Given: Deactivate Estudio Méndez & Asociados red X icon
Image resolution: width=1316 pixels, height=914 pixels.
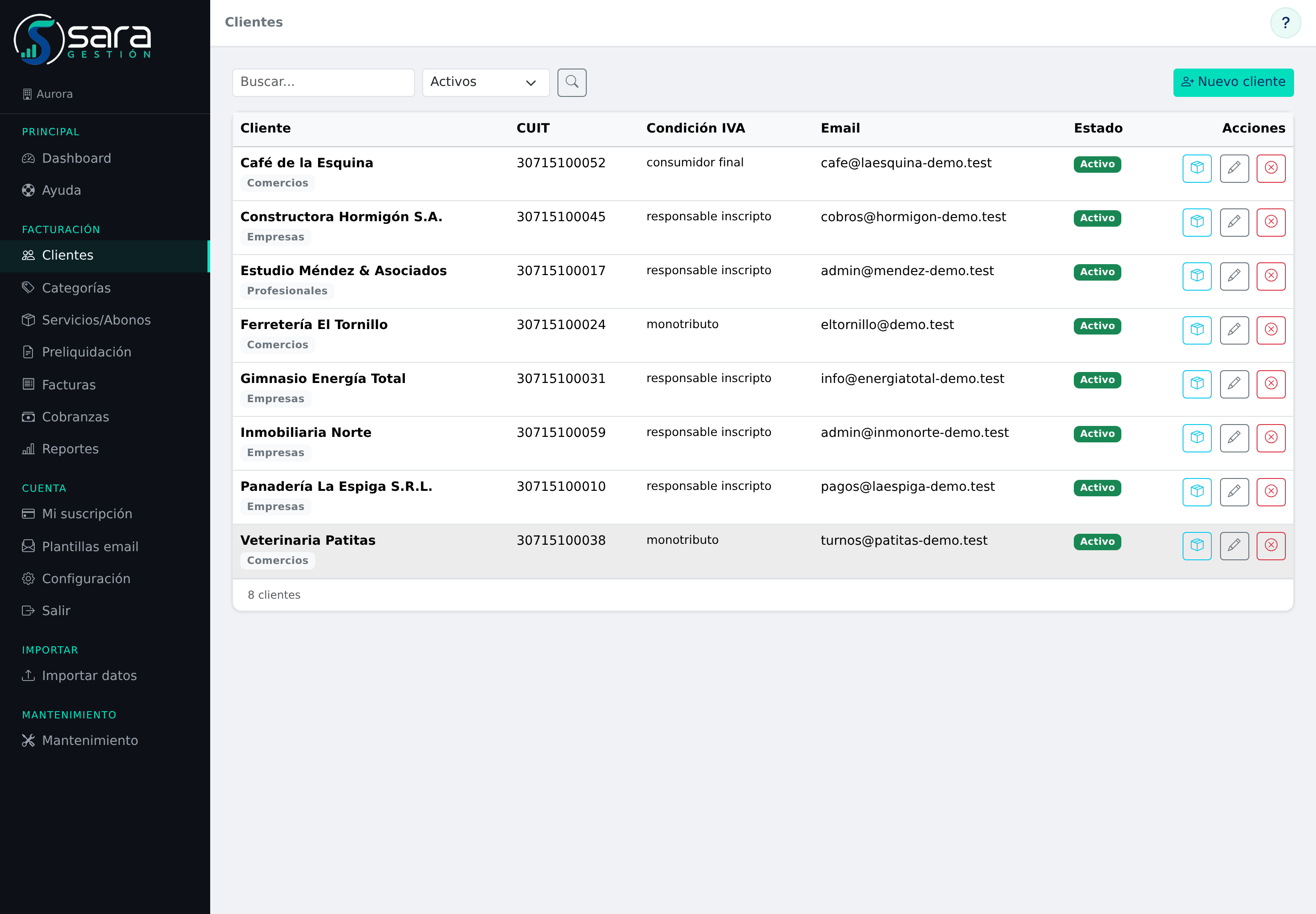Looking at the screenshot, I should tap(1271, 276).
